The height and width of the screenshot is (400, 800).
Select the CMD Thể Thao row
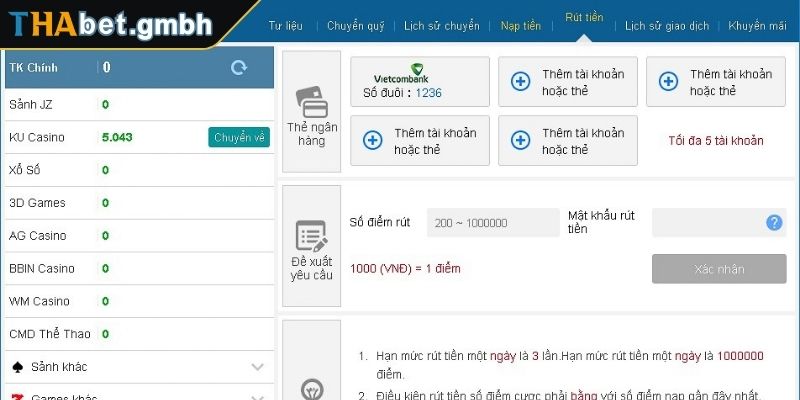pos(139,334)
